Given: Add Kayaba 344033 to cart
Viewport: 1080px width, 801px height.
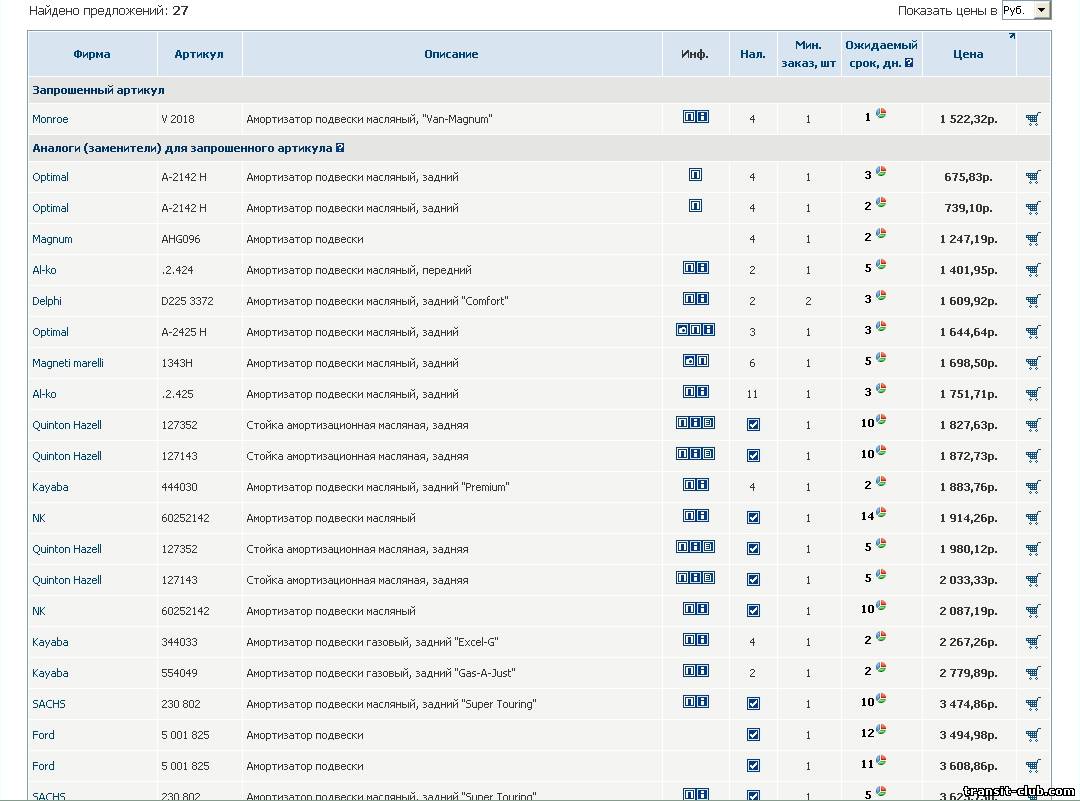Looking at the screenshot, I should pos(1032,642).
